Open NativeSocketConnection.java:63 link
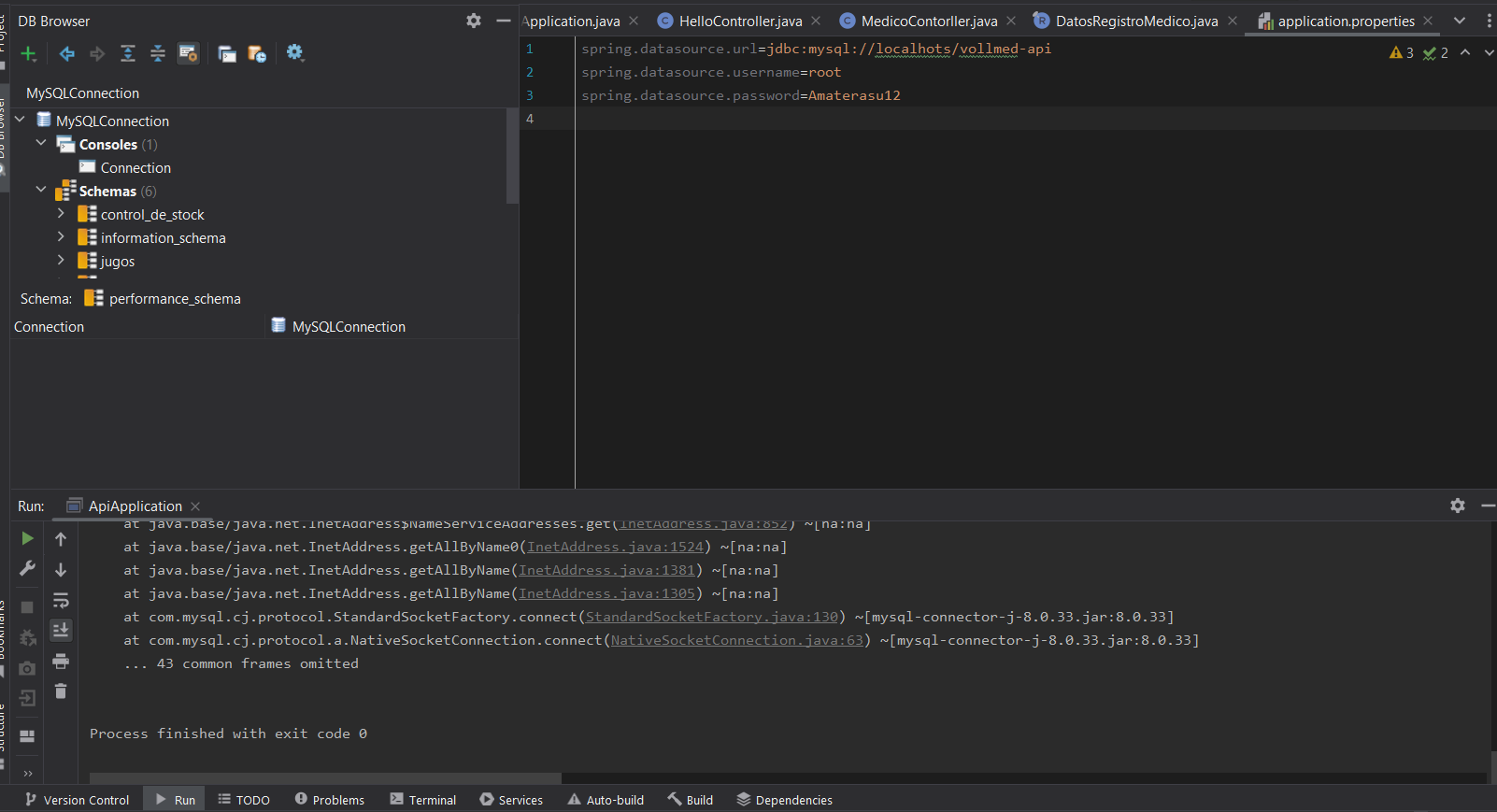1497x812 pixels. (x=737, y=640)
